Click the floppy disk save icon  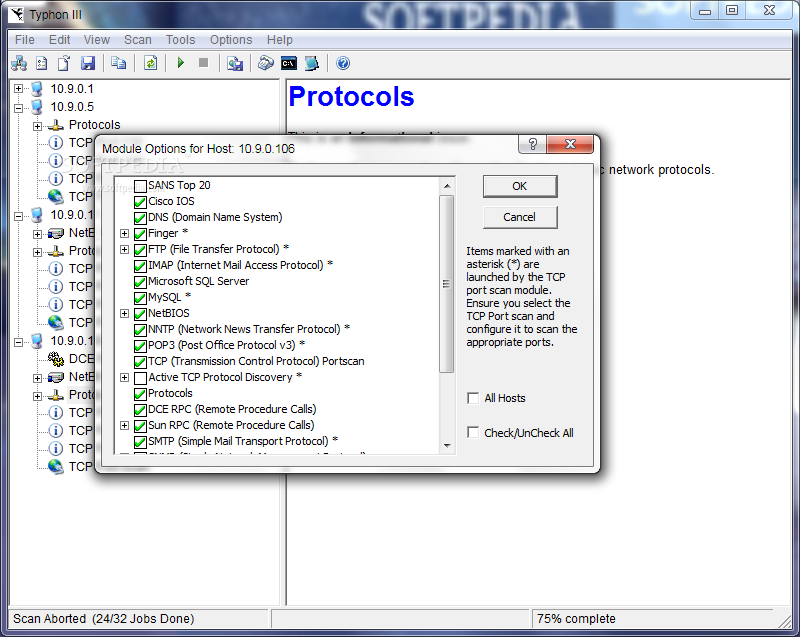(88, 63)
